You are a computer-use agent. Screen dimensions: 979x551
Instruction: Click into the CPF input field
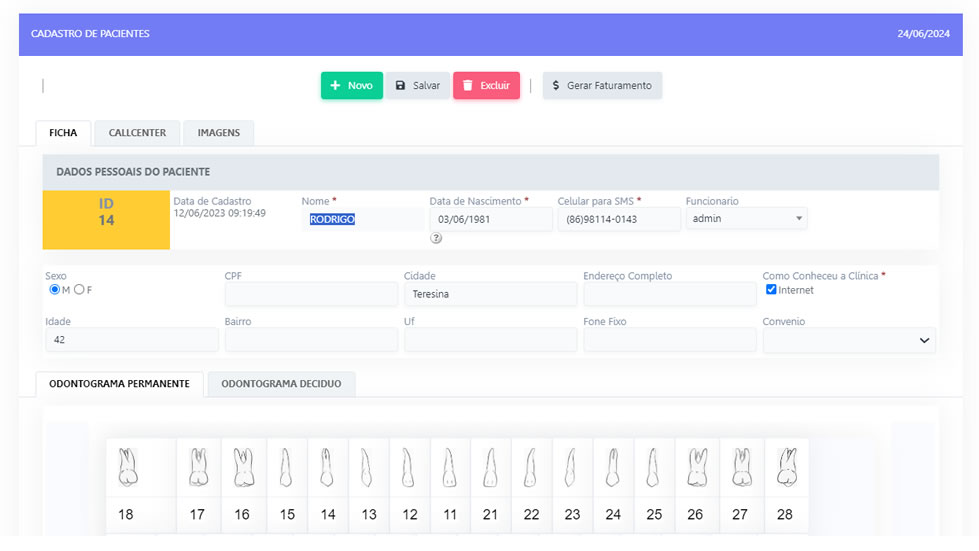(x=311, y=294)
